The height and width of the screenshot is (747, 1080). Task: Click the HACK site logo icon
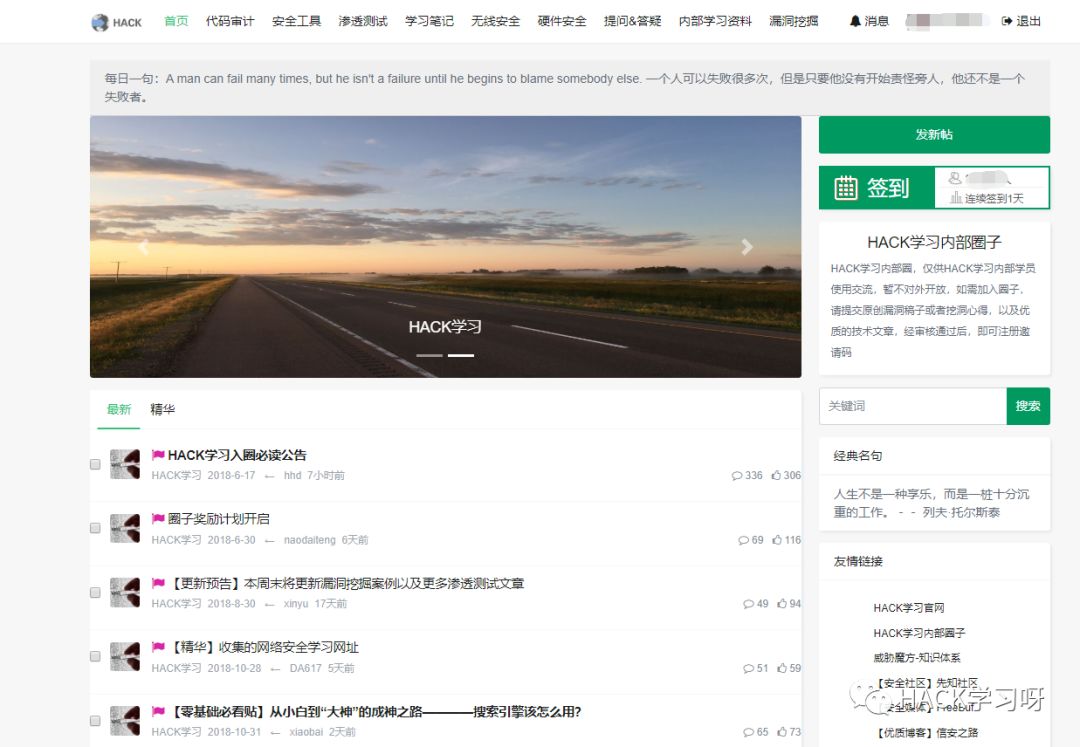(98, 21)
